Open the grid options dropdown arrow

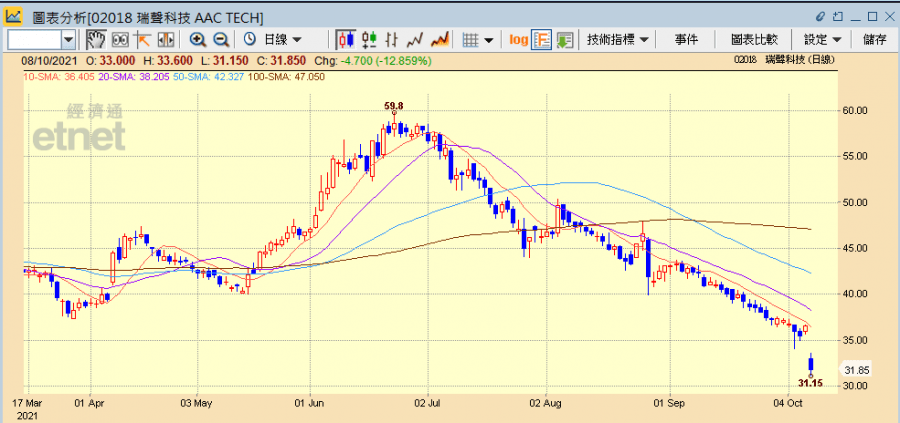(489, 39)
